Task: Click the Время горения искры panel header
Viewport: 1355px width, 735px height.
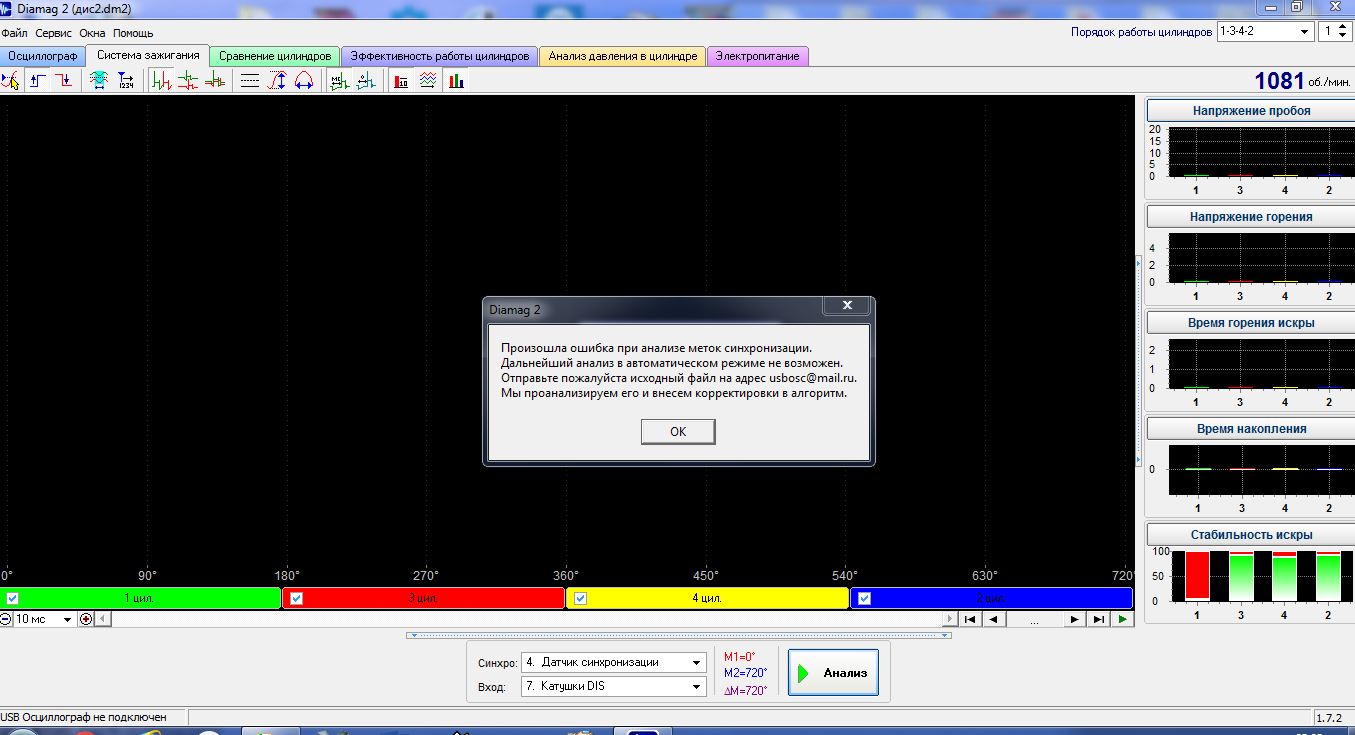Action: [1250, 323]
